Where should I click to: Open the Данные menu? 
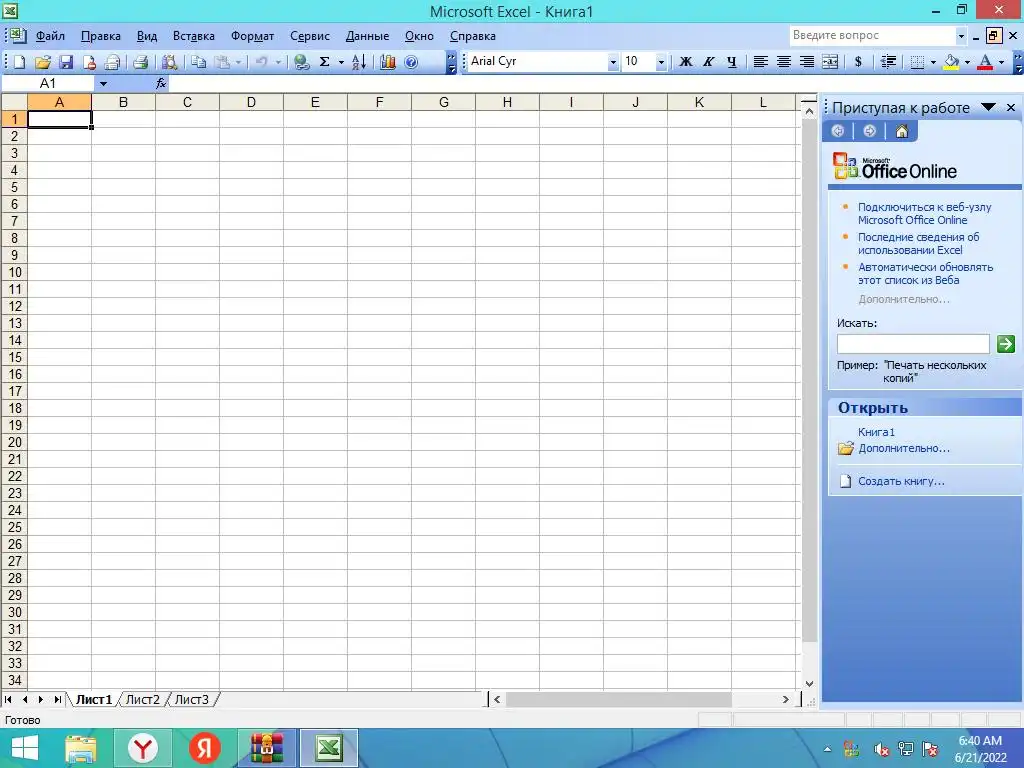coord(367,36)
